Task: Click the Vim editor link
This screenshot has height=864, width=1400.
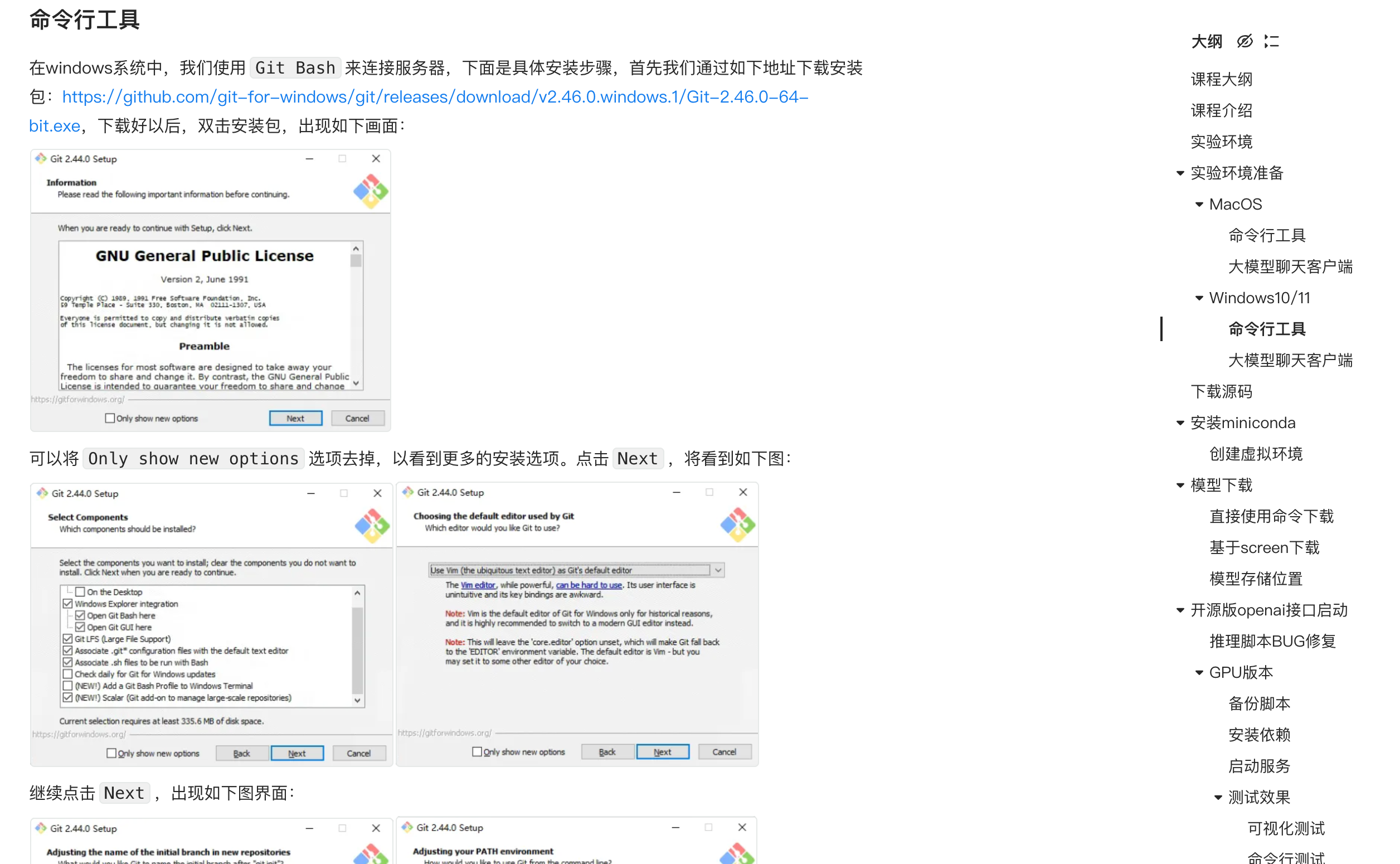Action: [x=478, y=585]
